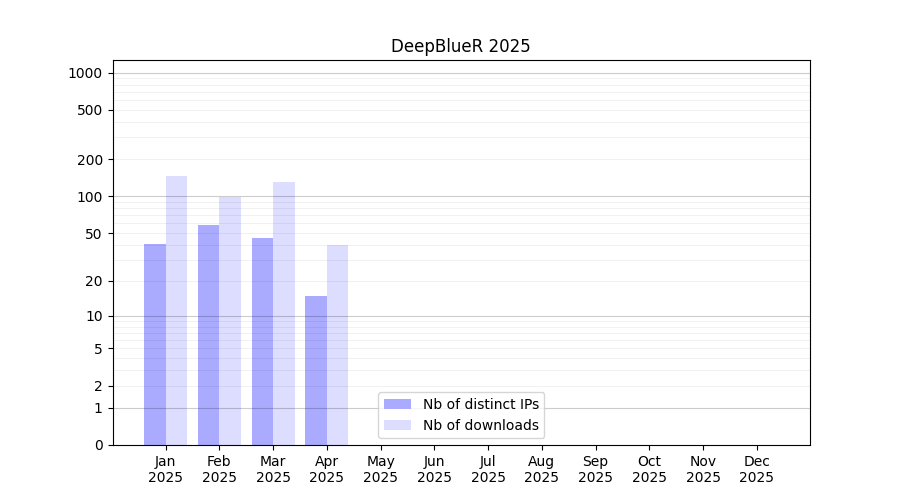Pick March's distinct IPs bar
Viewport: 900px width, 500px height.
[x=262, y=341]
